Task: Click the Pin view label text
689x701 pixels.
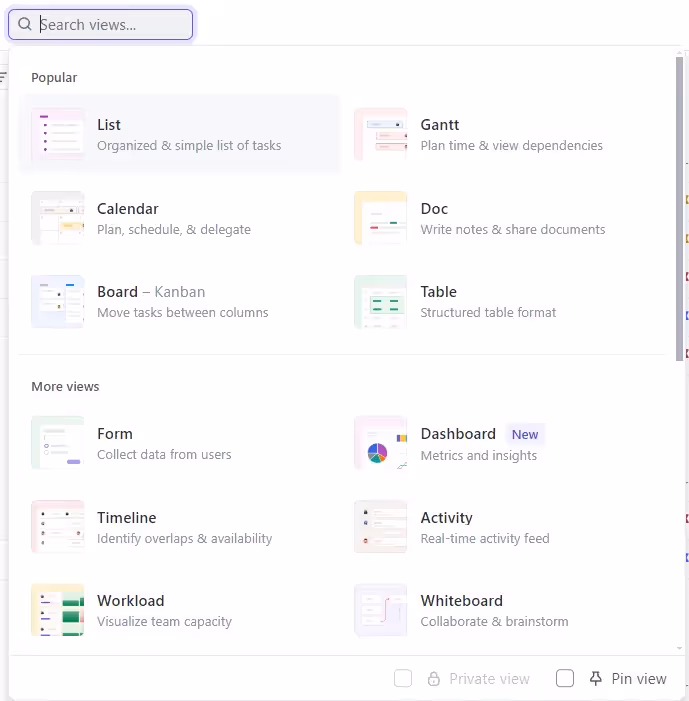Action: [x=638, y=679]
